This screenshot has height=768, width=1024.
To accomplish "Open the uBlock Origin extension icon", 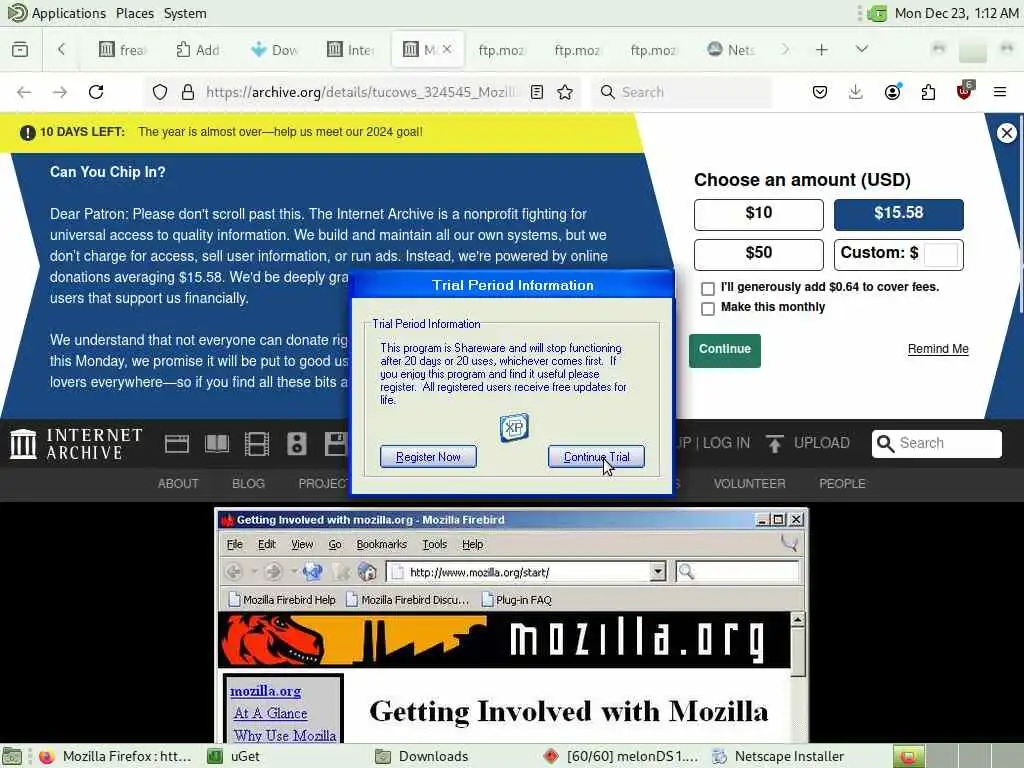I will pyautogui.click(x=965, y=91).
